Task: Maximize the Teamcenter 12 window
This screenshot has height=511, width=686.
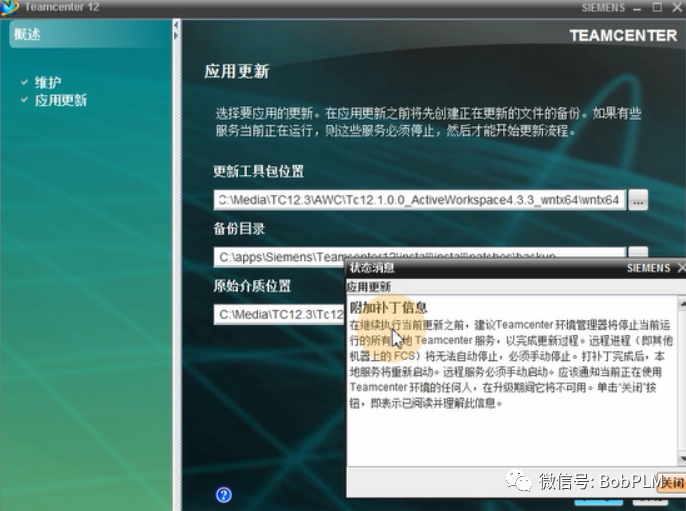Action: (x=657, y=7)
